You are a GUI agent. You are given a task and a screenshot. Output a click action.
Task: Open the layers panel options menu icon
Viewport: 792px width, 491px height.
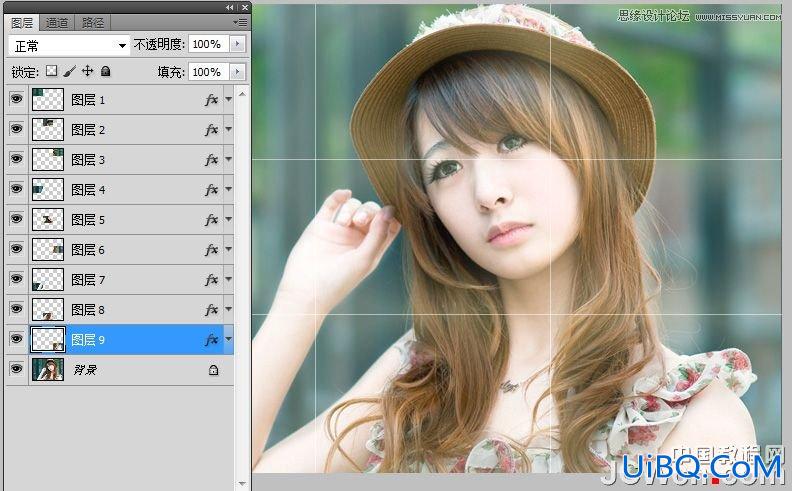(240, 22)
